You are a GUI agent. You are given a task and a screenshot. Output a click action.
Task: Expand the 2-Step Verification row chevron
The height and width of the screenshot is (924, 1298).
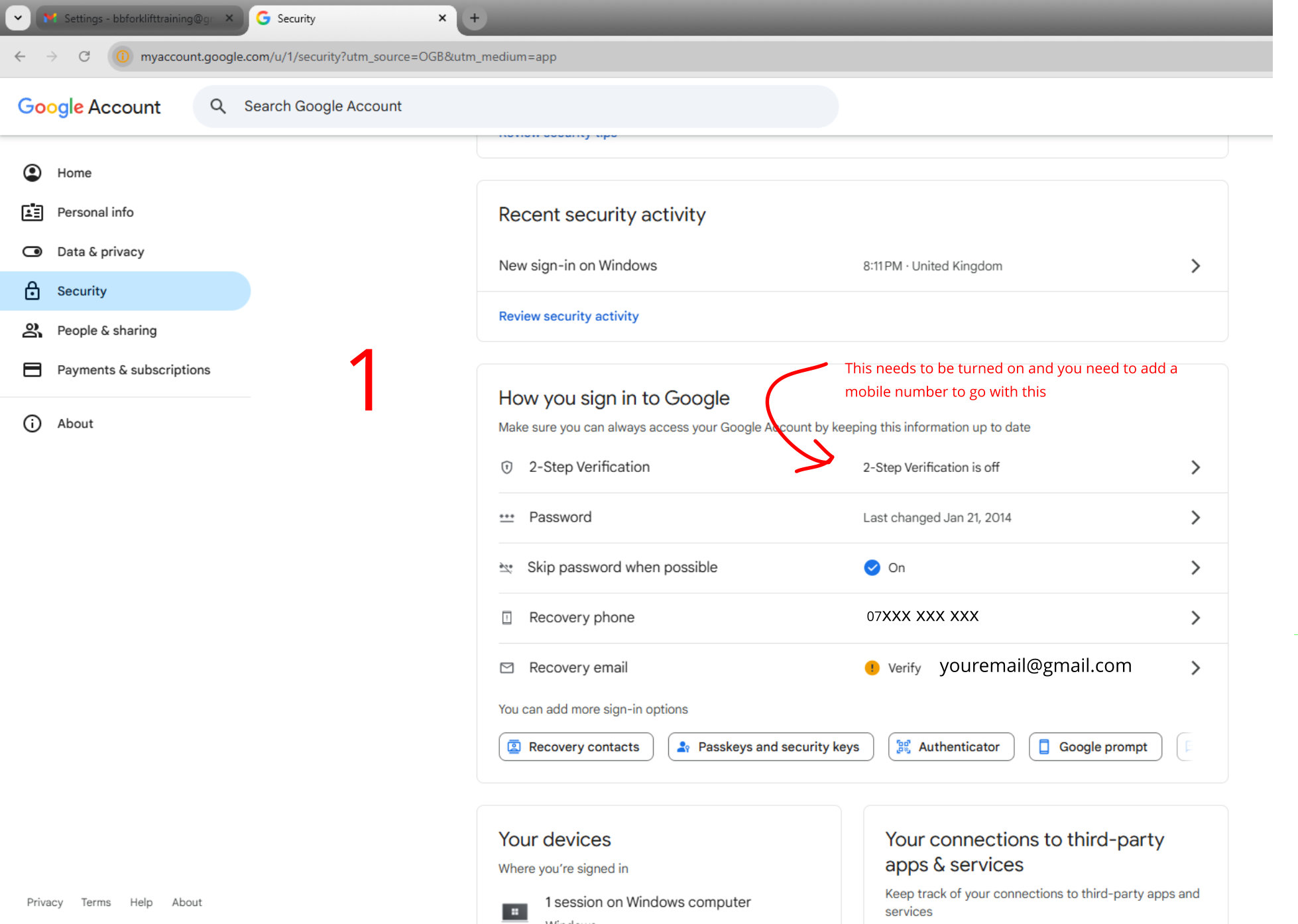pos(1195,467)
